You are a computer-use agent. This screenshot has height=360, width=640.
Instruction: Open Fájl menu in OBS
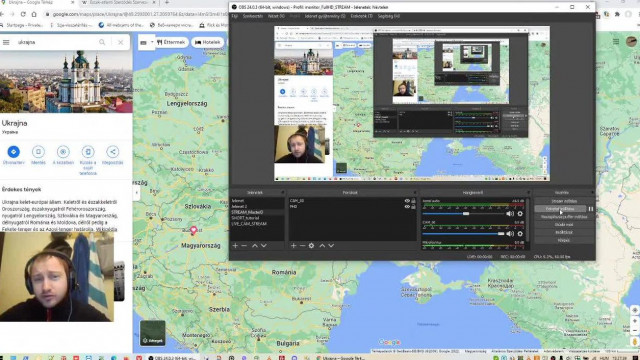(235, 16)
